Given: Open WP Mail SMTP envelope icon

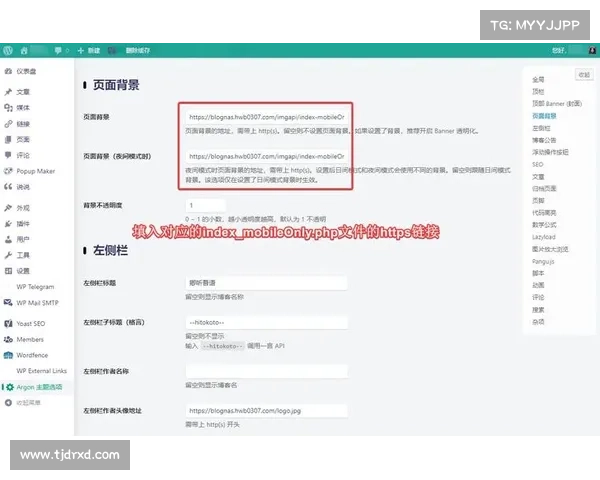Looking at the screenshot, I should coord(8,303).
